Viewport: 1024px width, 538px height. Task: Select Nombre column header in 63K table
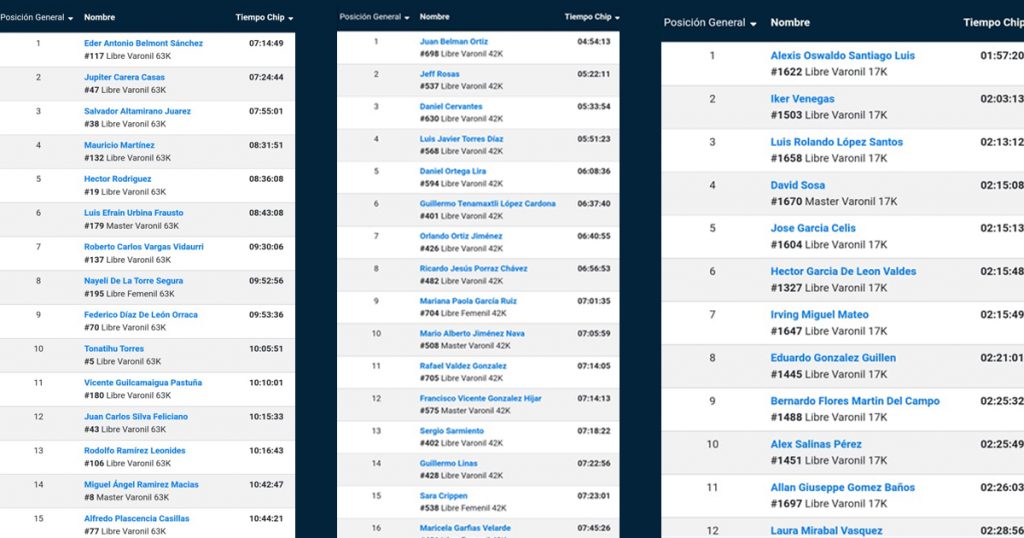99,17
